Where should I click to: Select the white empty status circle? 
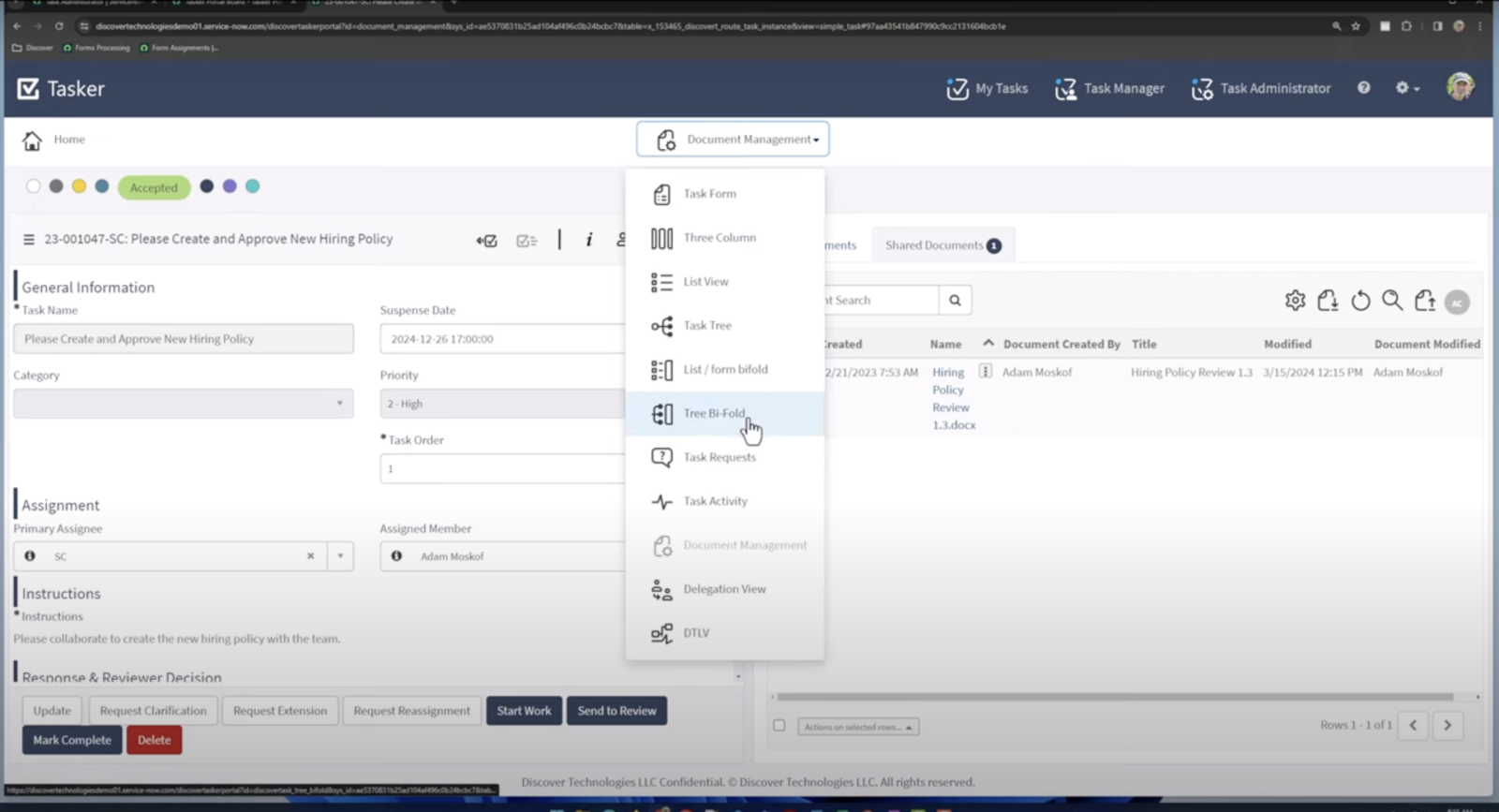point(34,186)
